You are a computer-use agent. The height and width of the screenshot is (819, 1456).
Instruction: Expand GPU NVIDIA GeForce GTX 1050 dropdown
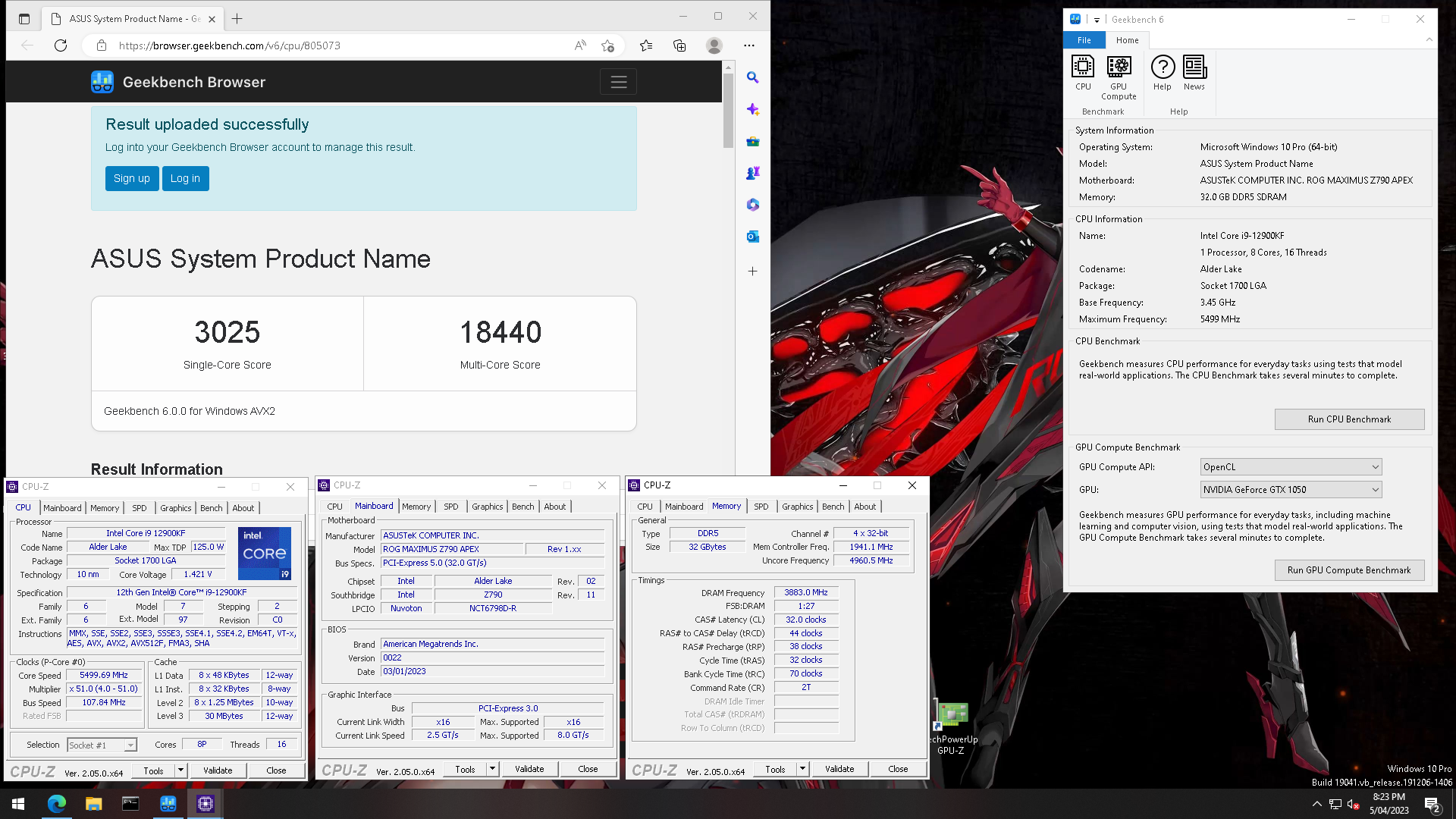tap(1375, 490)
